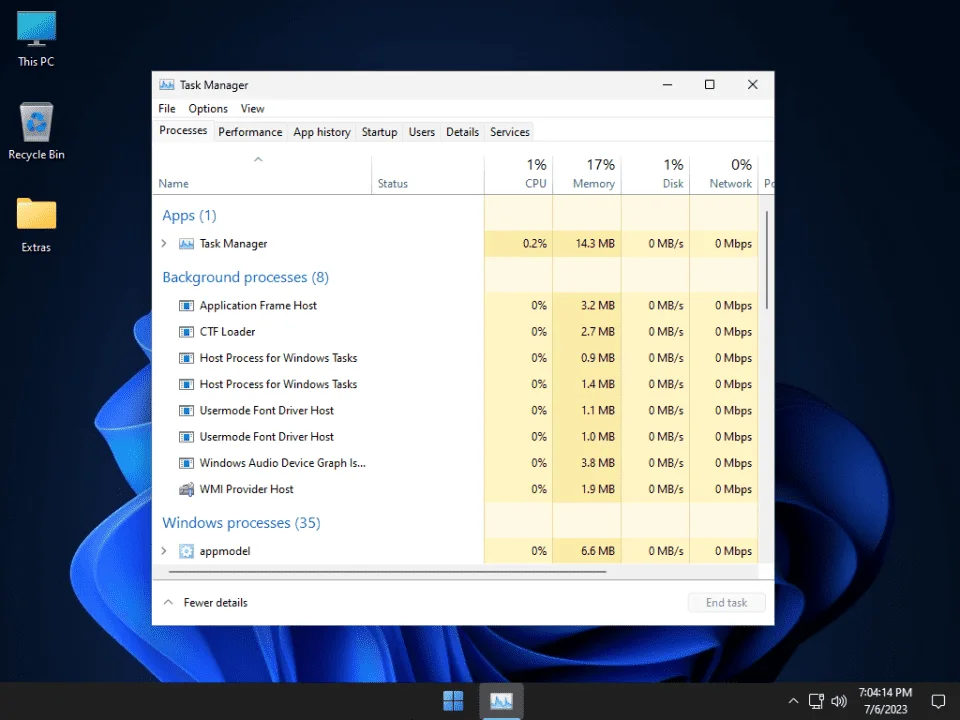This screenshot has height=720, width=960.
Task: Show hidden tray icons chevron
Action: pos(793,701)
